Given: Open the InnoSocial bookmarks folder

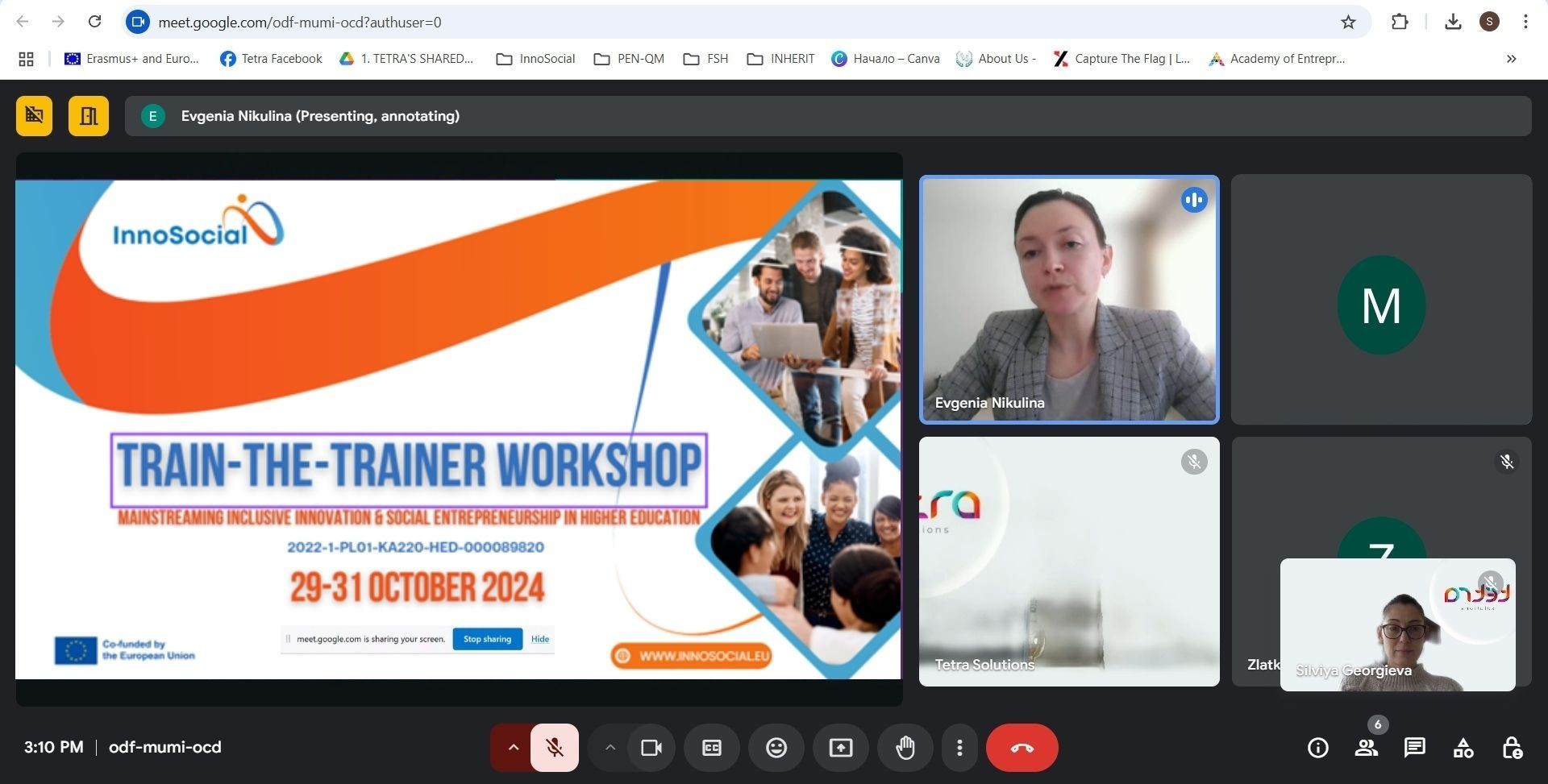Looking at the screenshot, I should click(x=535, y=59).
